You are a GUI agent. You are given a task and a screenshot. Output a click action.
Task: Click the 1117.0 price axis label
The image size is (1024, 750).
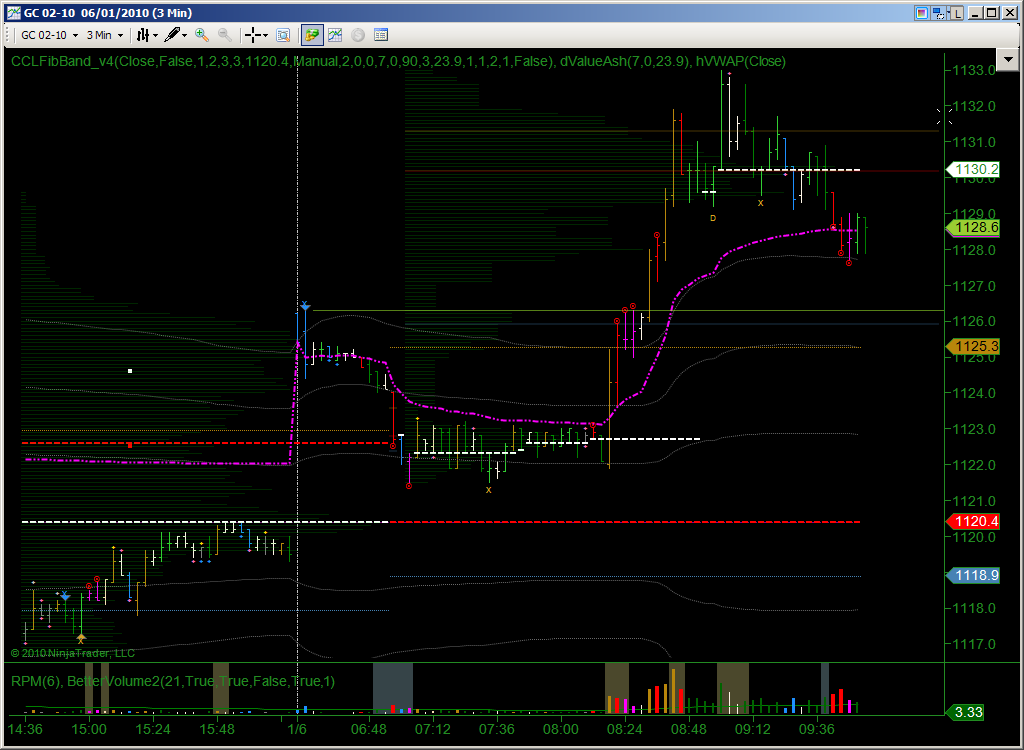click(x=973, y=644)
